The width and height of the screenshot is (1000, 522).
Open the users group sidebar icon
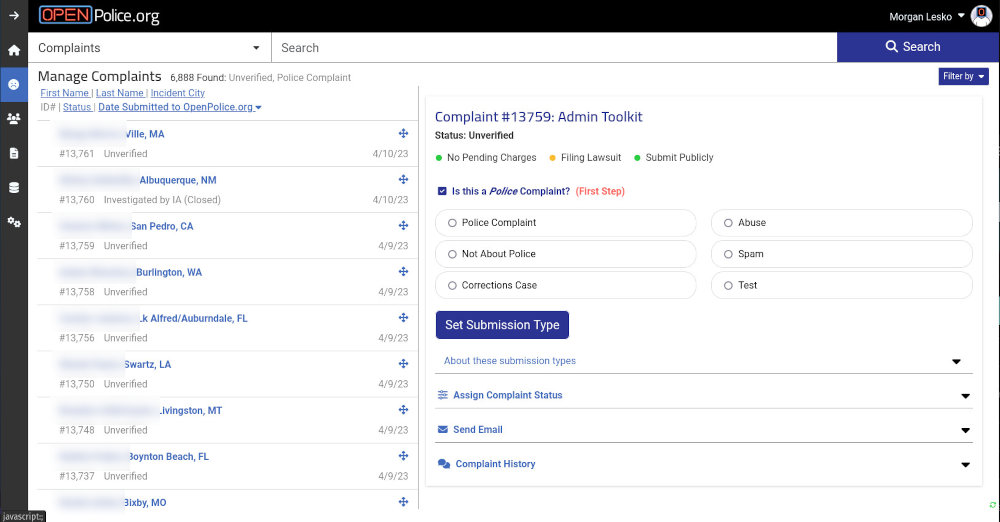pos(13,118)
